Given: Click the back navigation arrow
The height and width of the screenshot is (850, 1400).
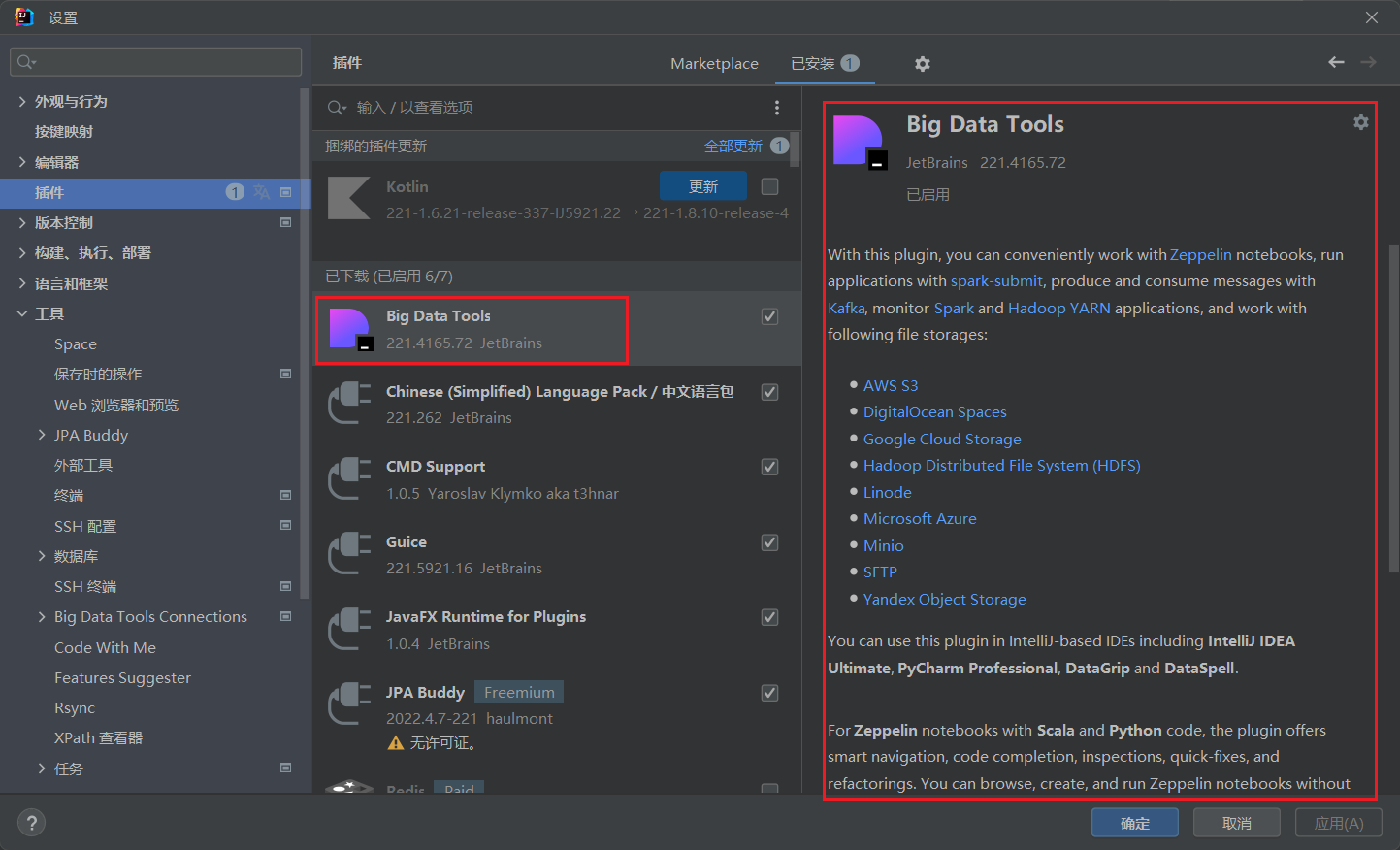Looking at the screenshot, I should (1336, 62).
